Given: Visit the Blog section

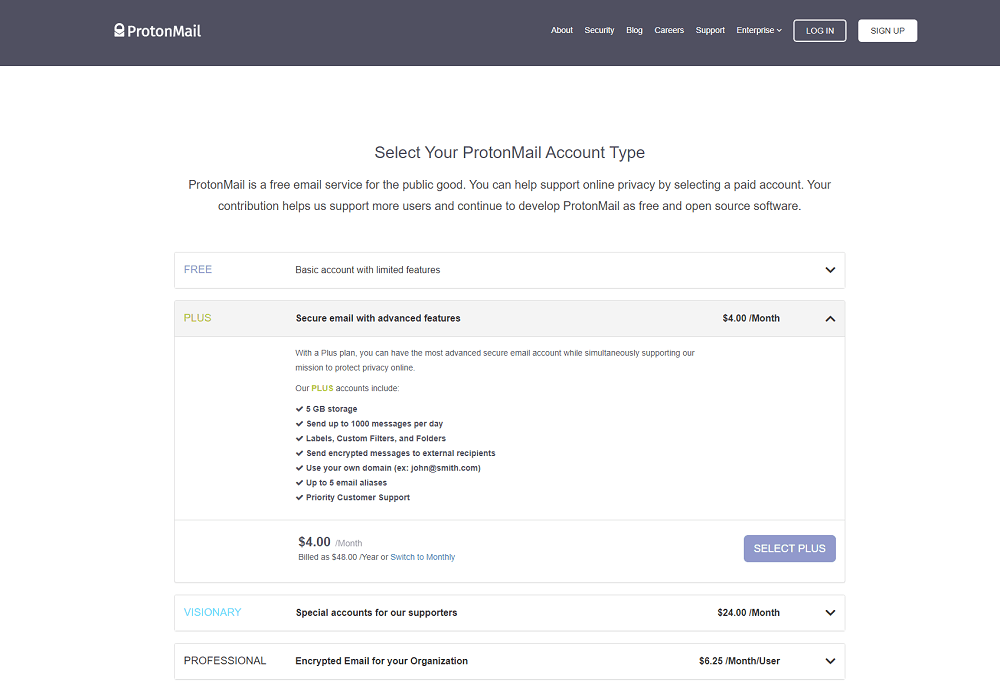Looking at the screenshot, I should (x=634, y=30).
